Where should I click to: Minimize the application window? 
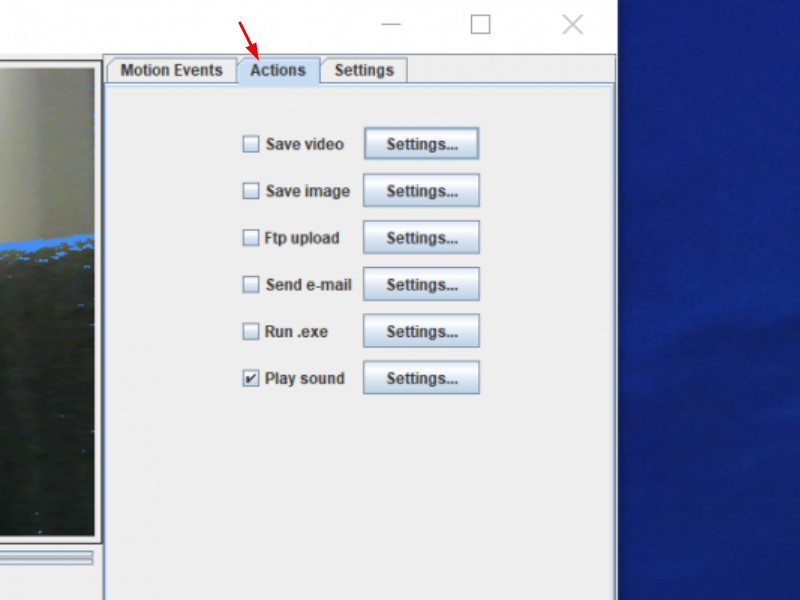pyautogui.click(x=390, y=24)
